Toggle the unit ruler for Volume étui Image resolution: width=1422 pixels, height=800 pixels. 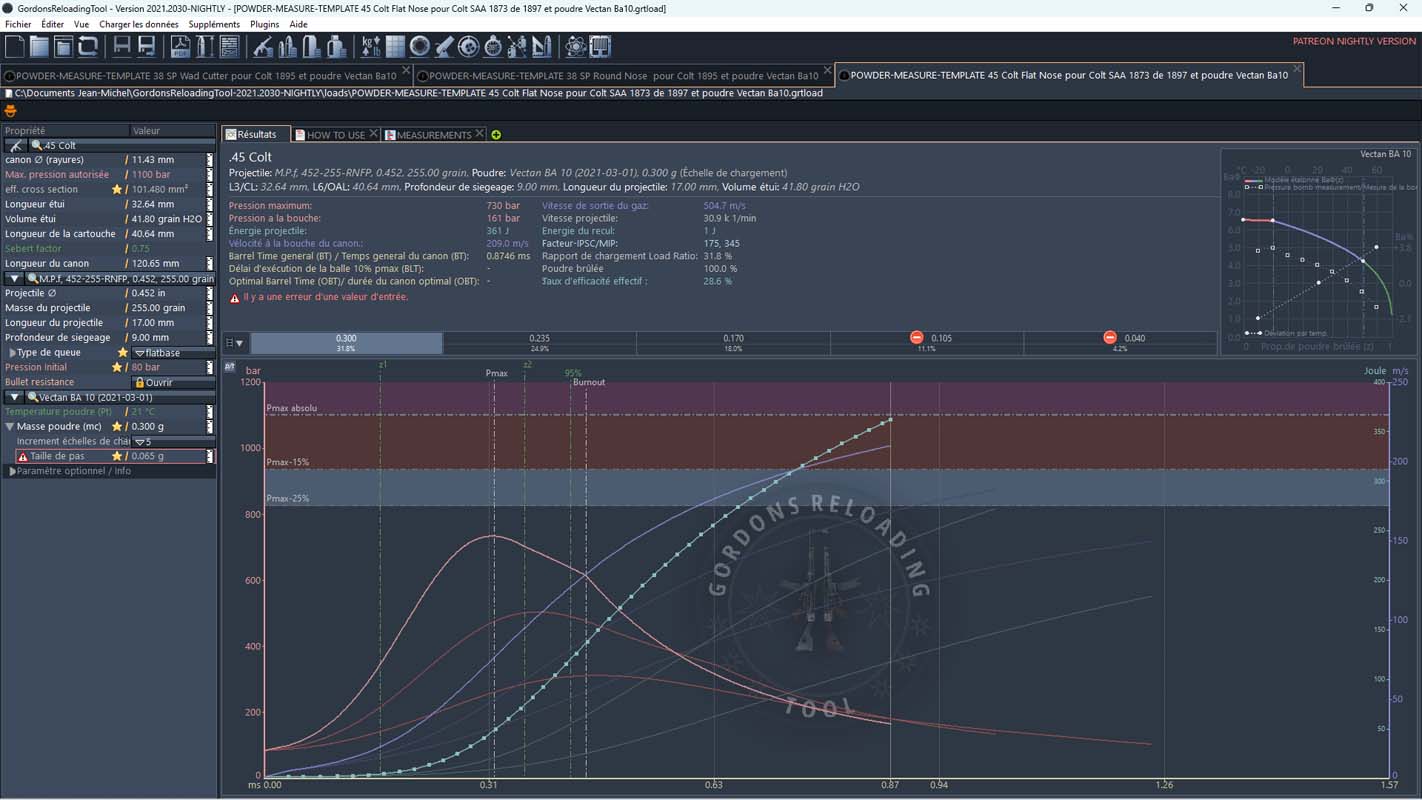[x=210, y=219]
